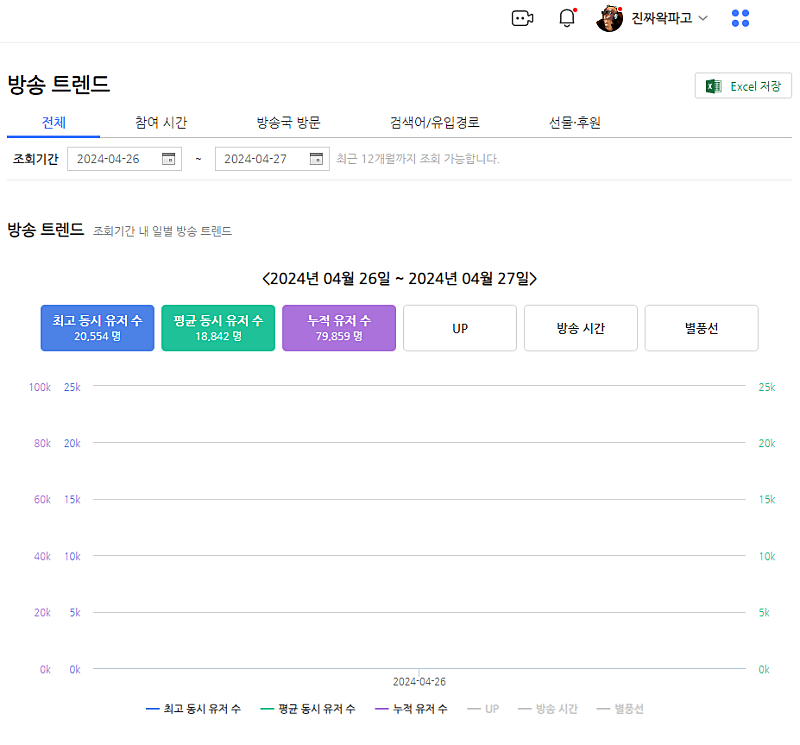Click the Excel icon on save button

(x=714, y=86)
